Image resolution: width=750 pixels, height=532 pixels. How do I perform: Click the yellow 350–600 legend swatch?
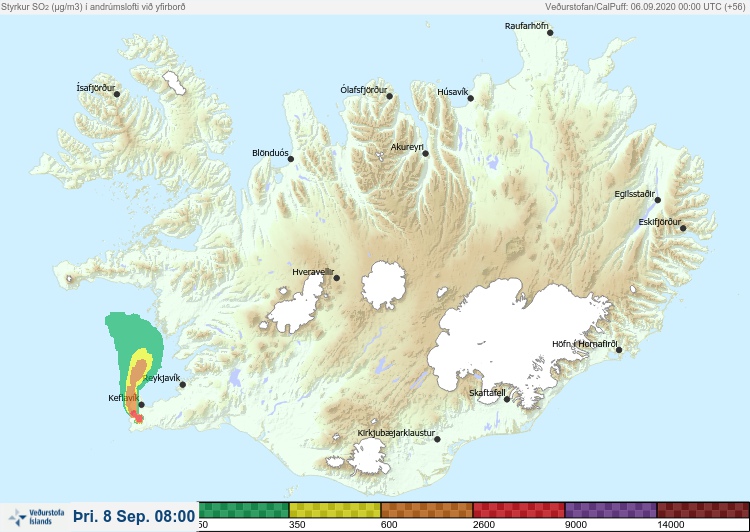(335, 510)
